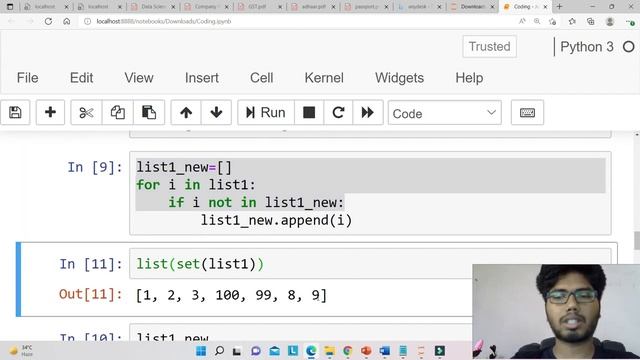
Task: Open the View menu
Action: tap(139, 78)
